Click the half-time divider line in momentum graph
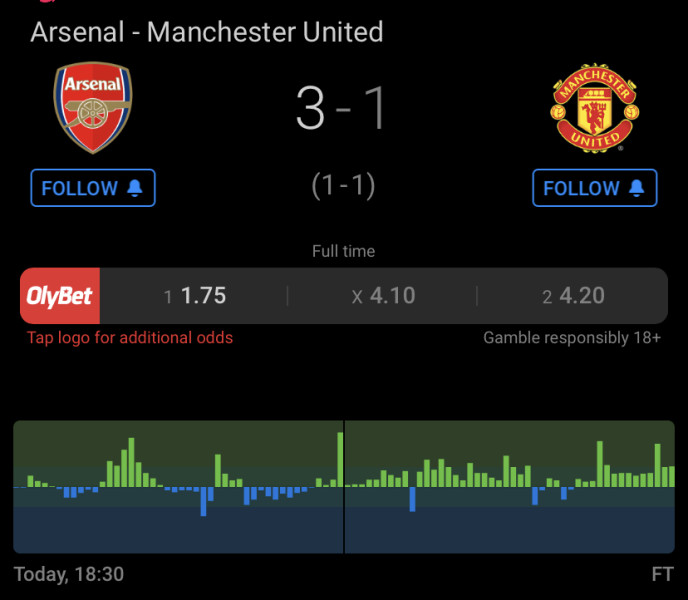This screenshot has height=600, width=688. [344, 487]
